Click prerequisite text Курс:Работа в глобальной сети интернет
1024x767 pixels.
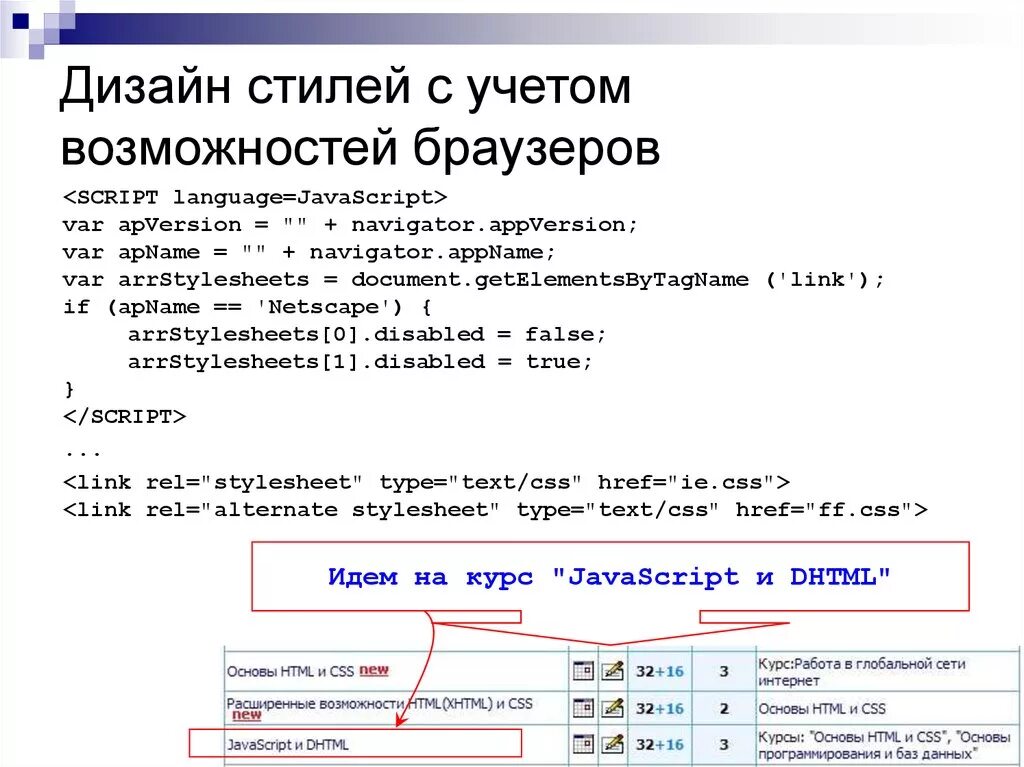click(862, 672)
